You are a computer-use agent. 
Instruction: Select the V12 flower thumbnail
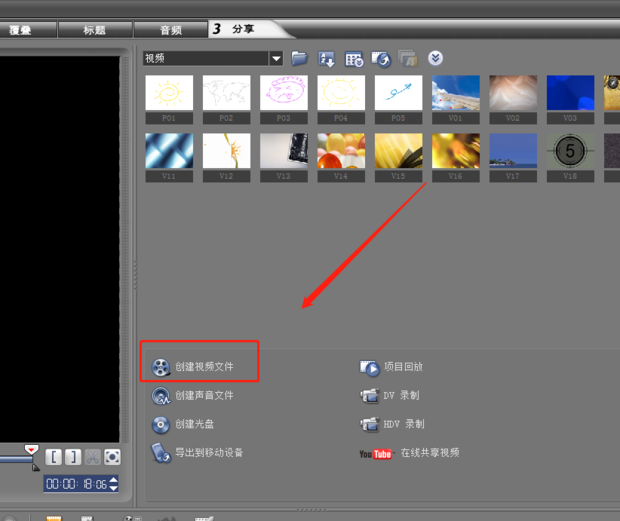coord(227,151)
